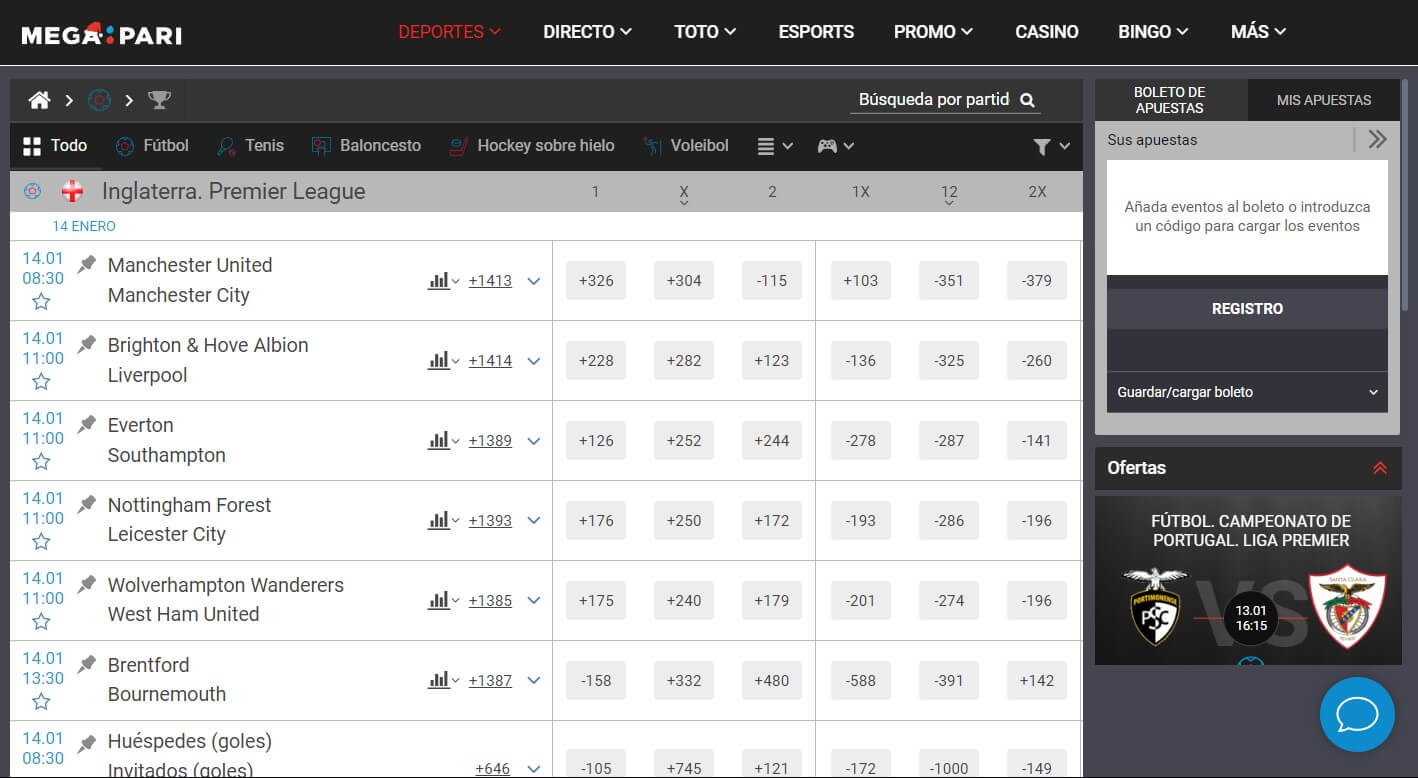
Task: Open statistics for Brighton vs Liverpool
Action: pyautogui.click(x=443, y=361)
